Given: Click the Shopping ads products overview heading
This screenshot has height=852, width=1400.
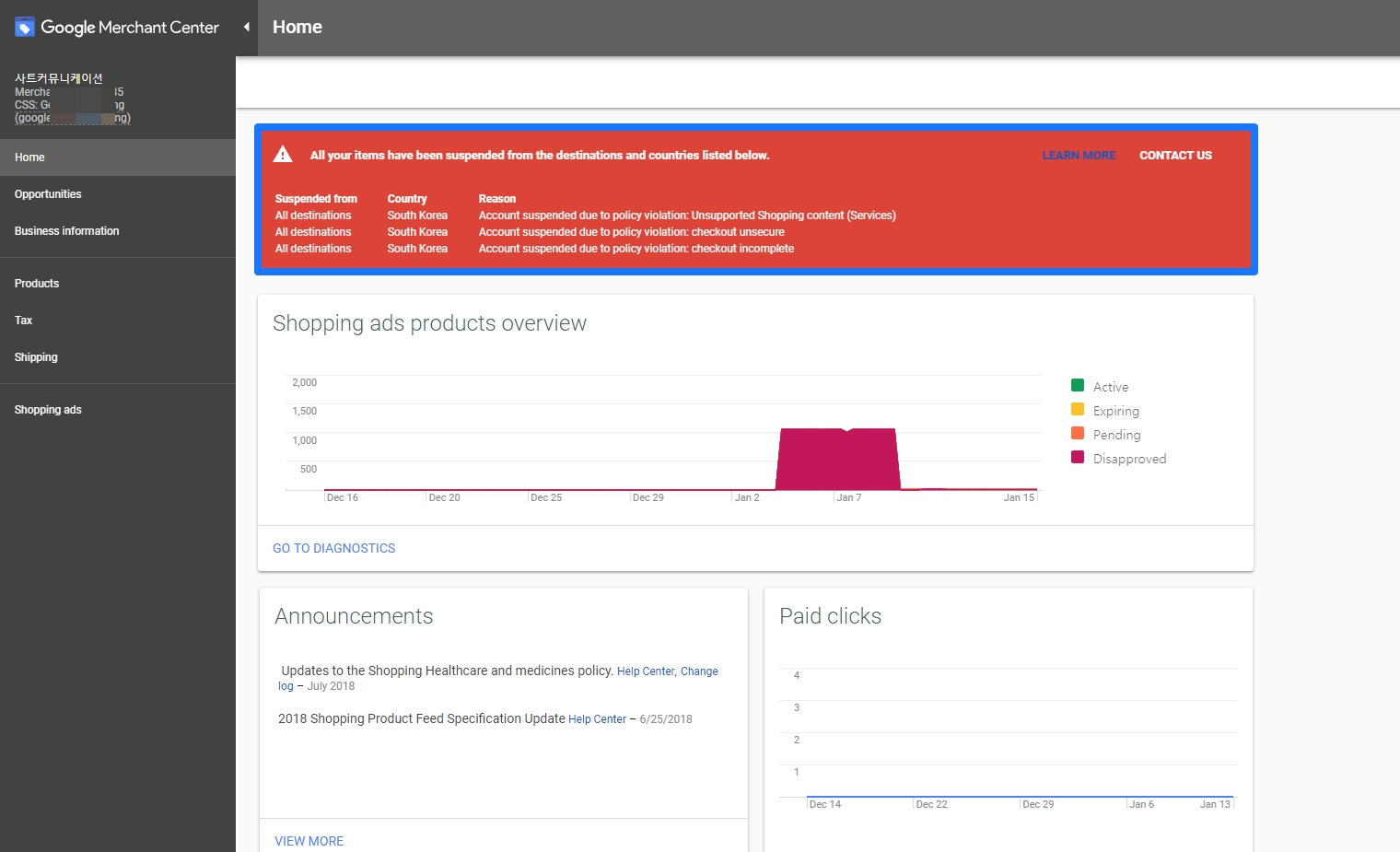Looking at the screenshot, I should point(429,323).
